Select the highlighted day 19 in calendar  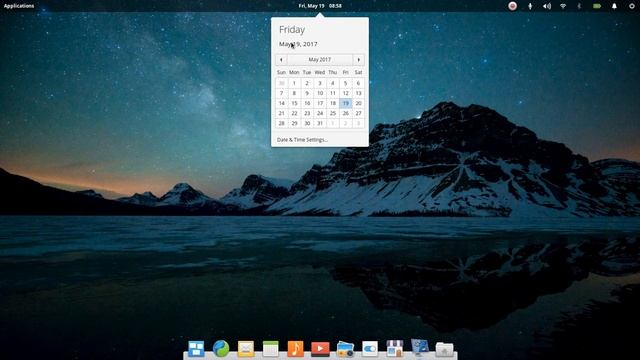tap(345, 103)
